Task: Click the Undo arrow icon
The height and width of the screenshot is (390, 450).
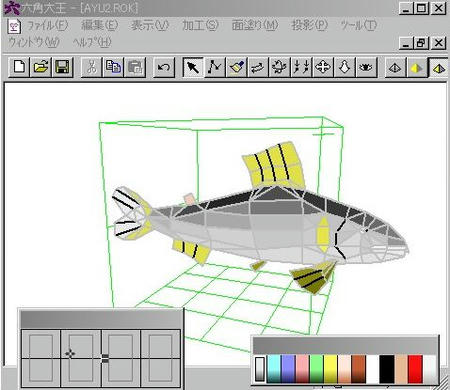Action: (x=164, y=67)
